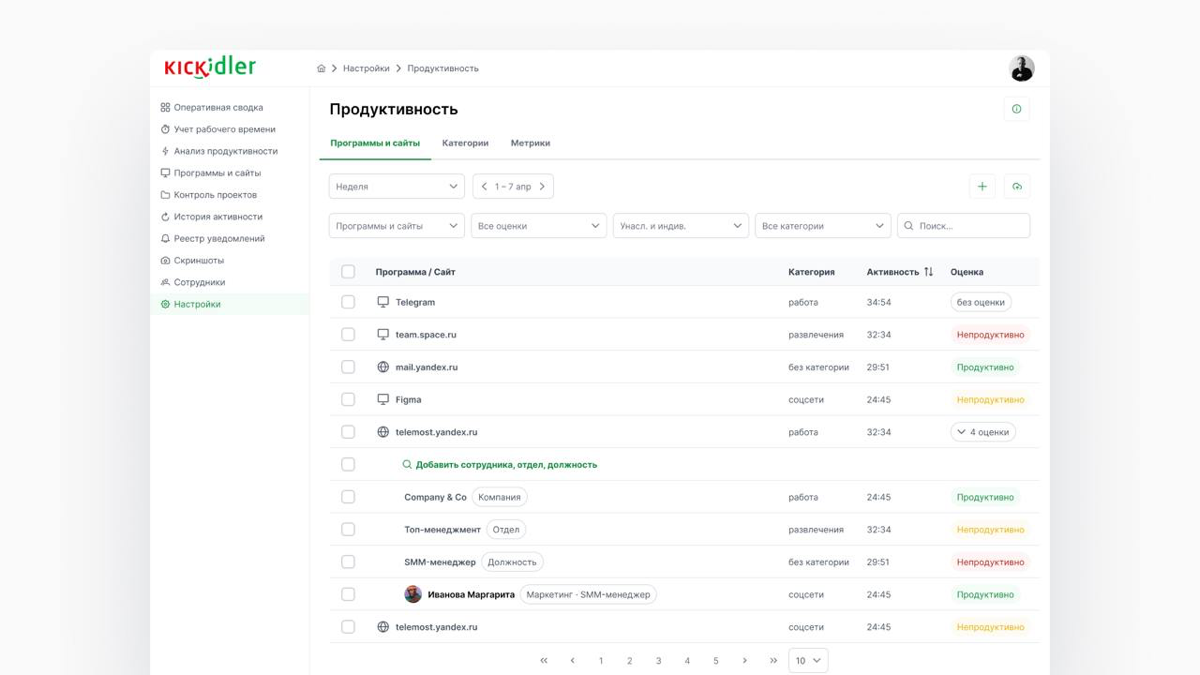Jump to first page double-left arrow
This screenshot has width=1200, height=675.
pos(544,661)
